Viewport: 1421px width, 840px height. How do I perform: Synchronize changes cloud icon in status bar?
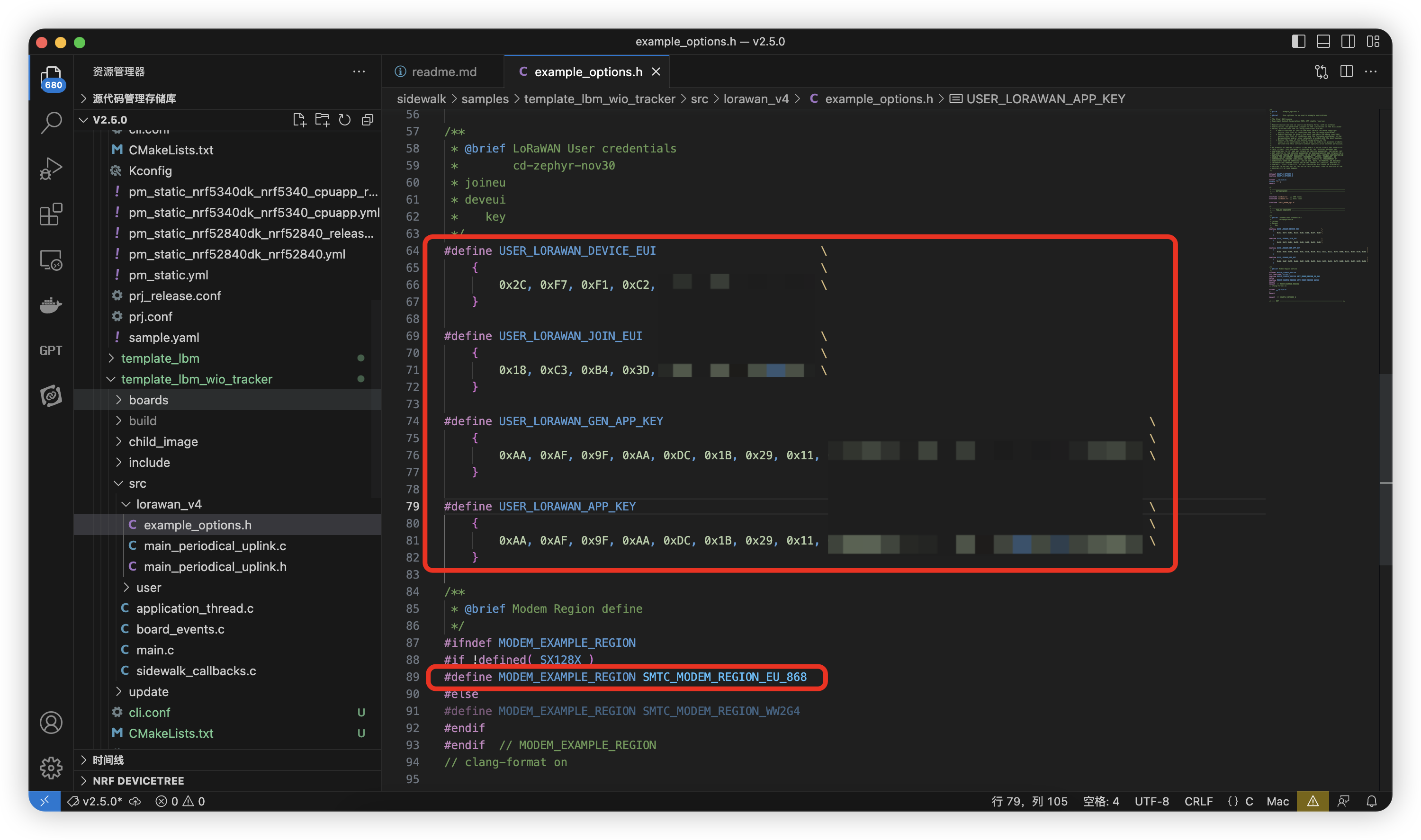pyautogui.click(x=135, y=801)
